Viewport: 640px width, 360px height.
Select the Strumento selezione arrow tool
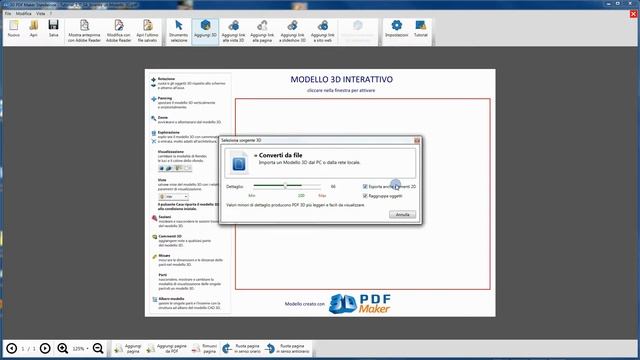tap(179, 31)
